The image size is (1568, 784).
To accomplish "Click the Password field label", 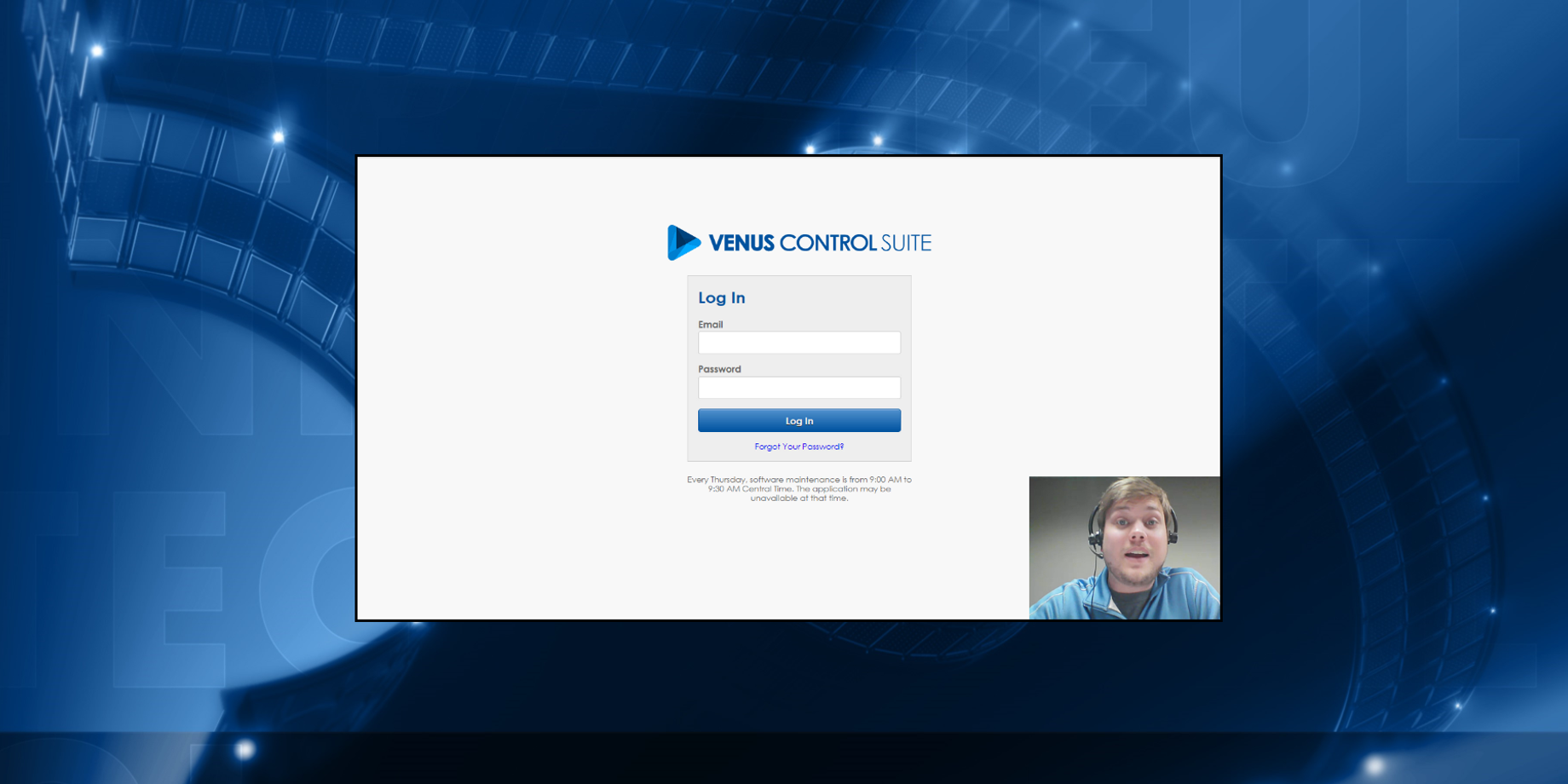I will pyautogui.click(x=719, y=369).
